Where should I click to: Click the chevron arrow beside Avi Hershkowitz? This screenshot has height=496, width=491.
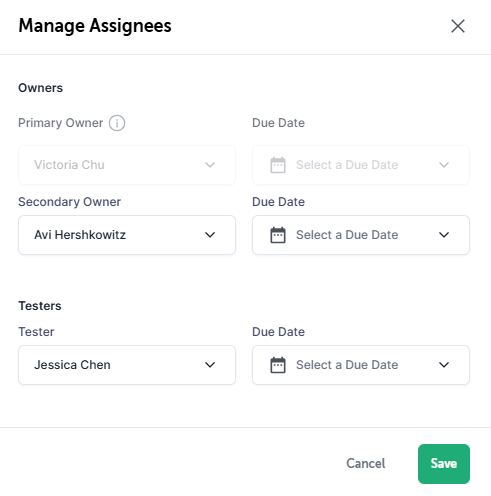coord(210,235)
